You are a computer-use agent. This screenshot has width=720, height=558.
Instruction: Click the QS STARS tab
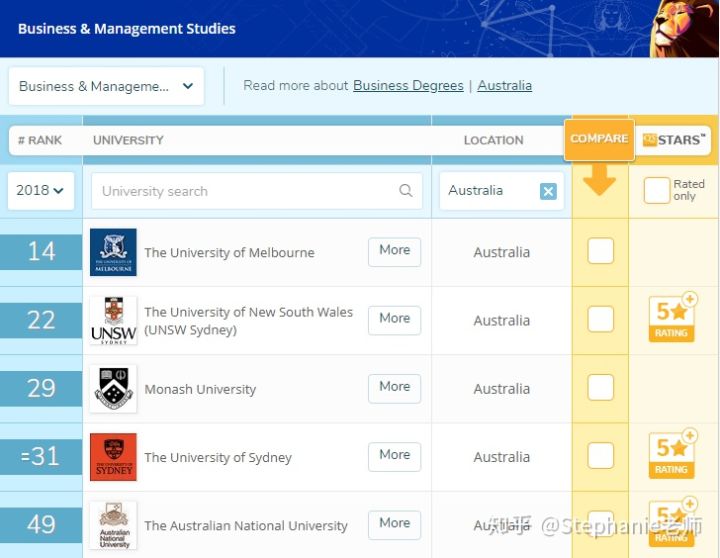(x=673, y=140)
